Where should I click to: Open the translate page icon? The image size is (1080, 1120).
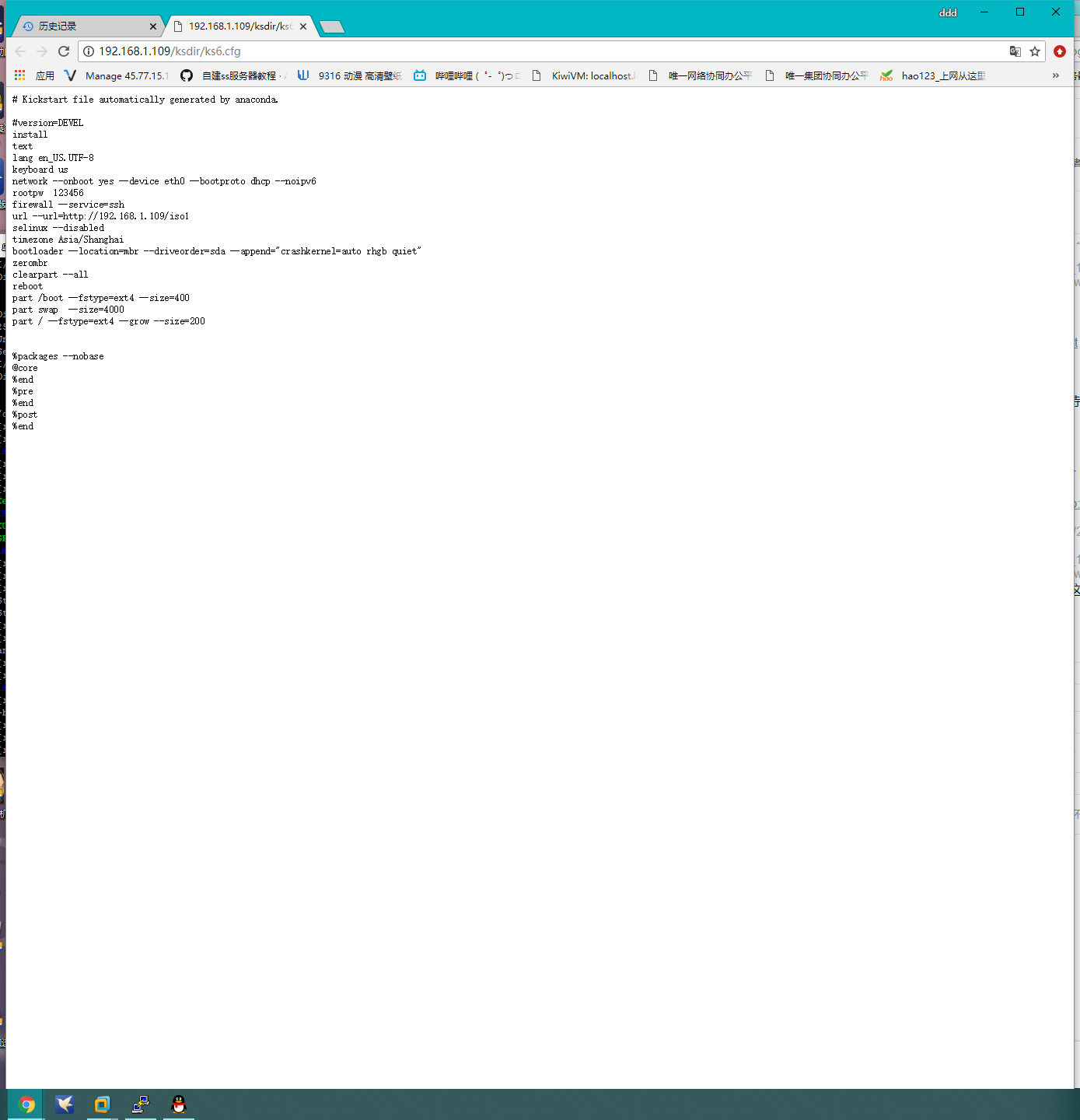pyautogui.click(x=1015, y=51)
